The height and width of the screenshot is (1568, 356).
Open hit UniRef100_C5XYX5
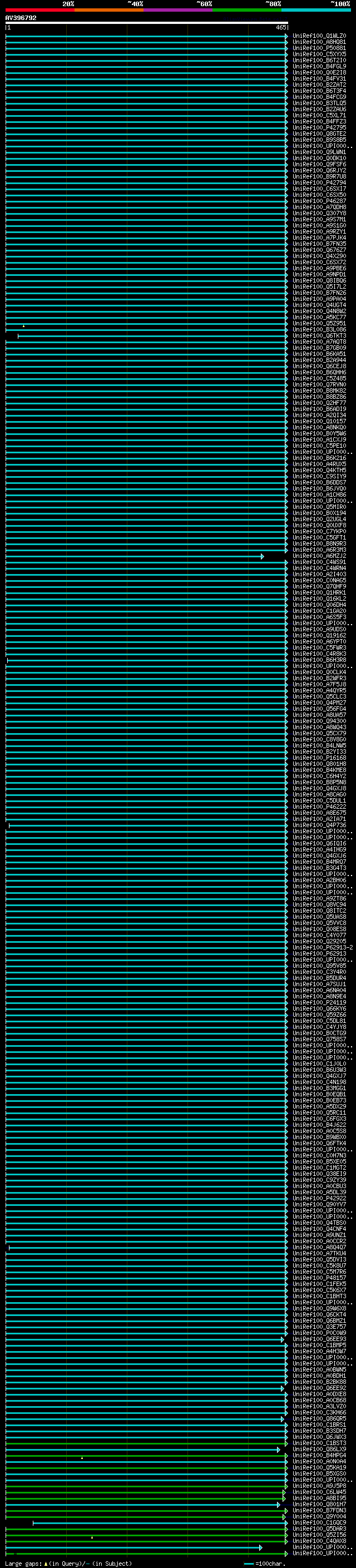(319, 54)
